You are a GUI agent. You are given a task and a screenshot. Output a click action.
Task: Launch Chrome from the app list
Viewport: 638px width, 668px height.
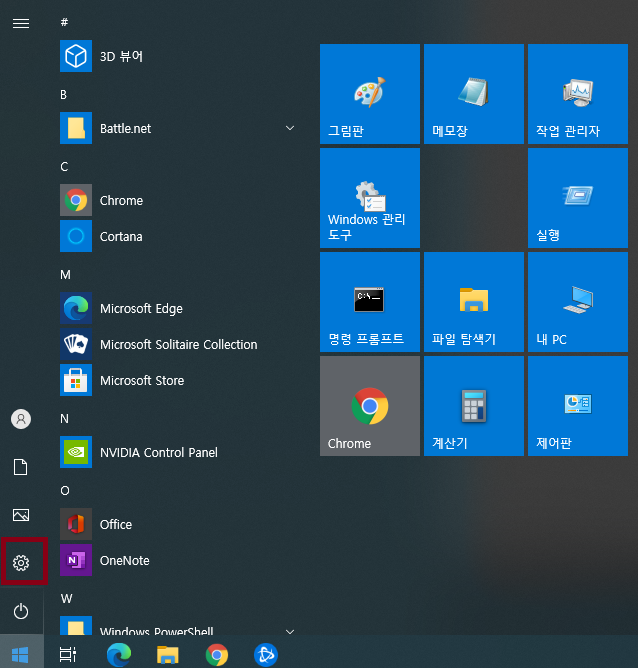tap(179, 200)
